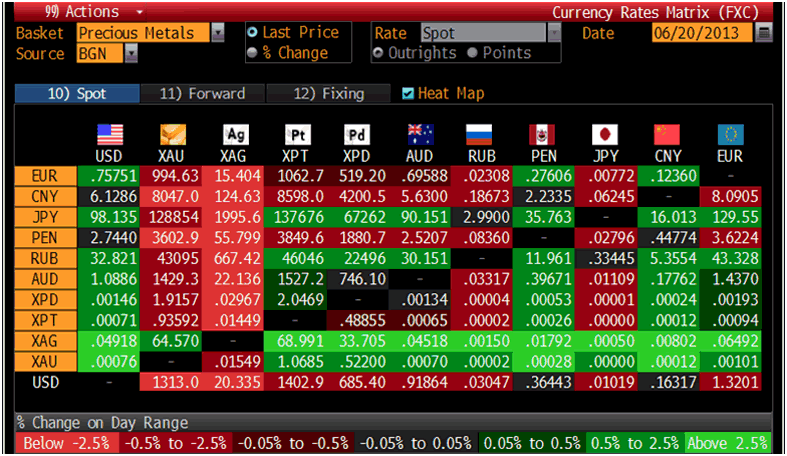Click the USD flag icon column header
The height and width of the screenshot is (456, 787).
[108, 135]
